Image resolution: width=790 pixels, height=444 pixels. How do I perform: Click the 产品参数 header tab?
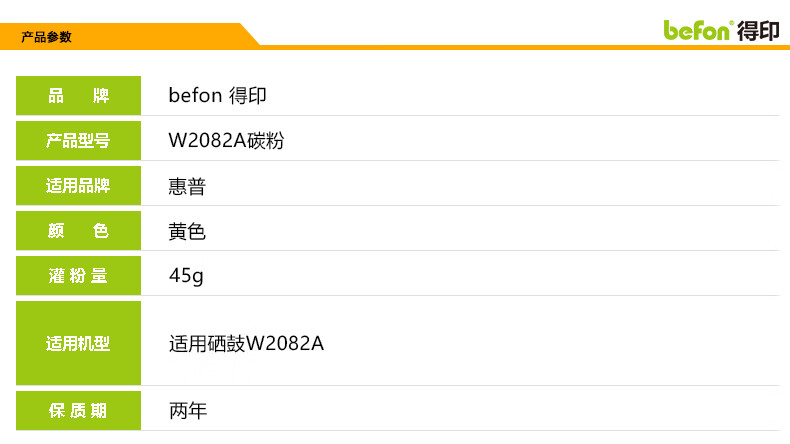click(x=46, y=37)
